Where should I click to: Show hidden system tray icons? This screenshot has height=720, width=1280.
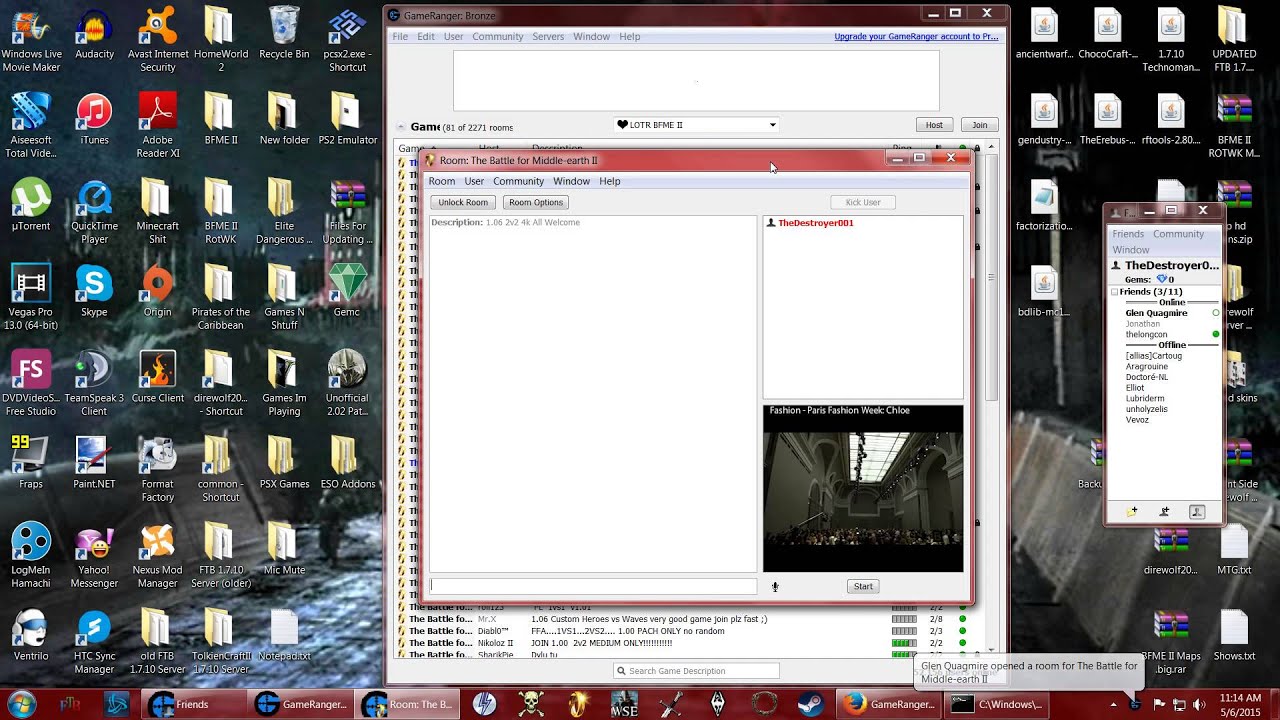1113,704
